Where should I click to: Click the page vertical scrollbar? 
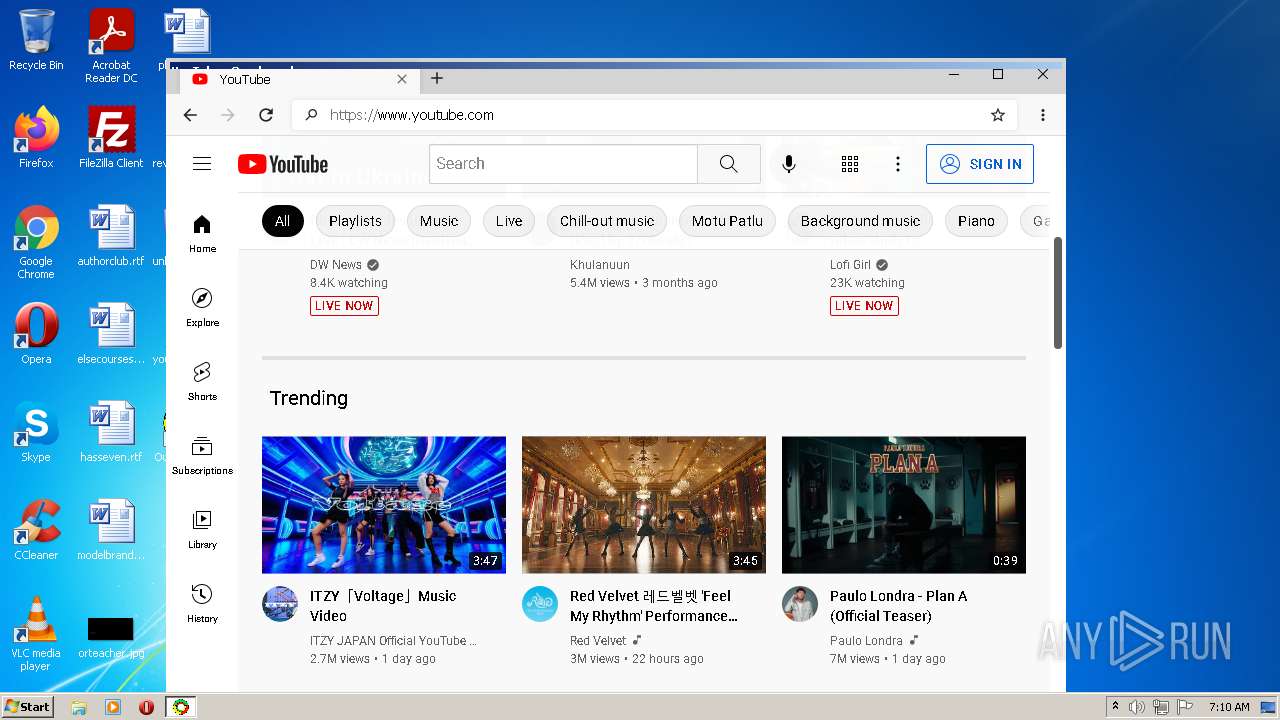coord(1058,292)
